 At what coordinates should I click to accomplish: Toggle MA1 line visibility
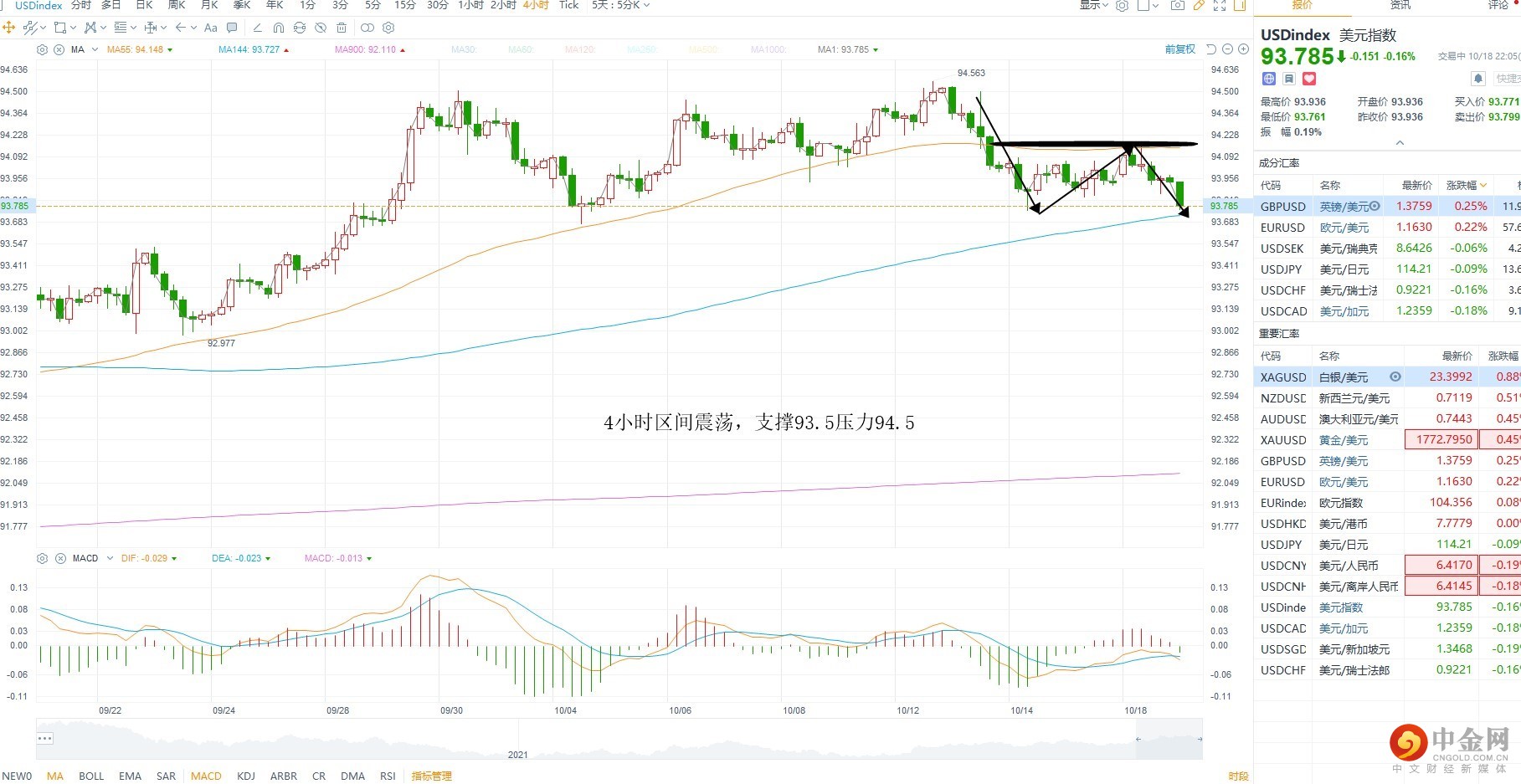[x=848, y=49]
